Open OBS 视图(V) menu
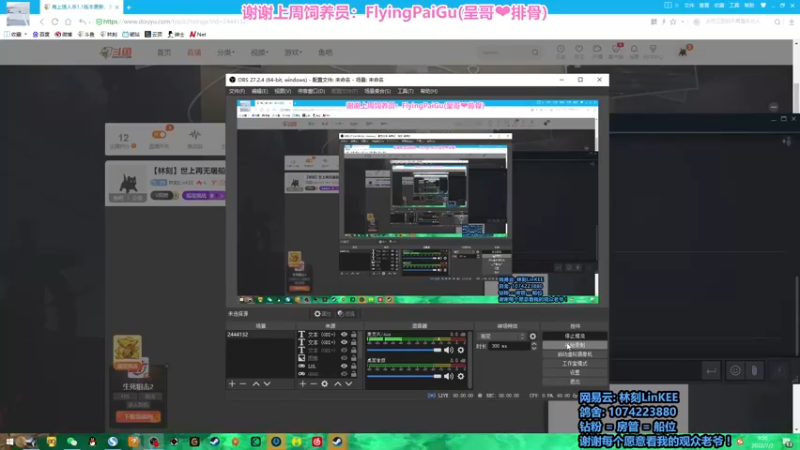The image size is (800, 450). pyautogui.click(x=282, y=91)
